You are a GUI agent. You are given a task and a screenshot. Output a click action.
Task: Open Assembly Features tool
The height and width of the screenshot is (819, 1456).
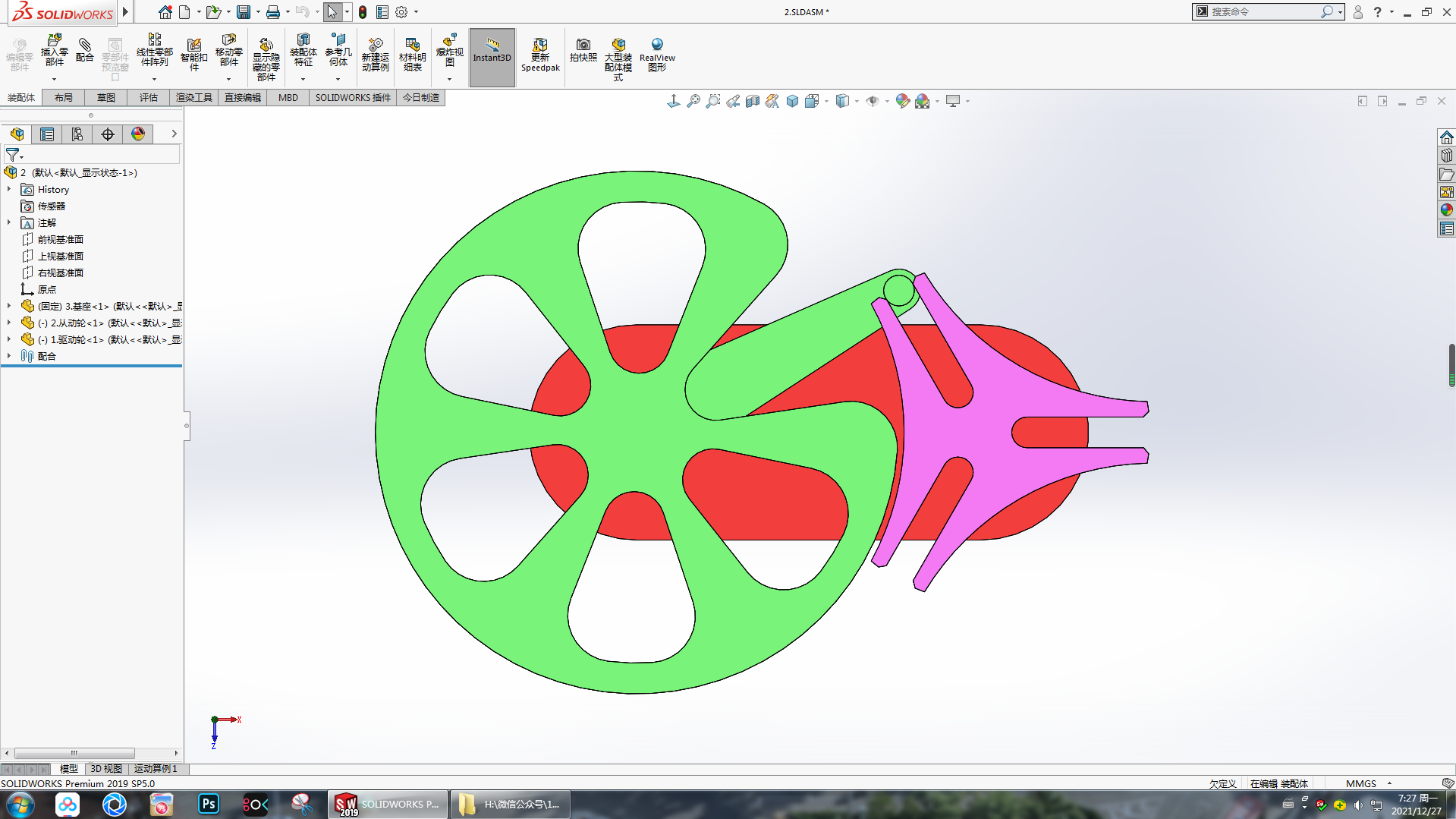tap(303, 52)
